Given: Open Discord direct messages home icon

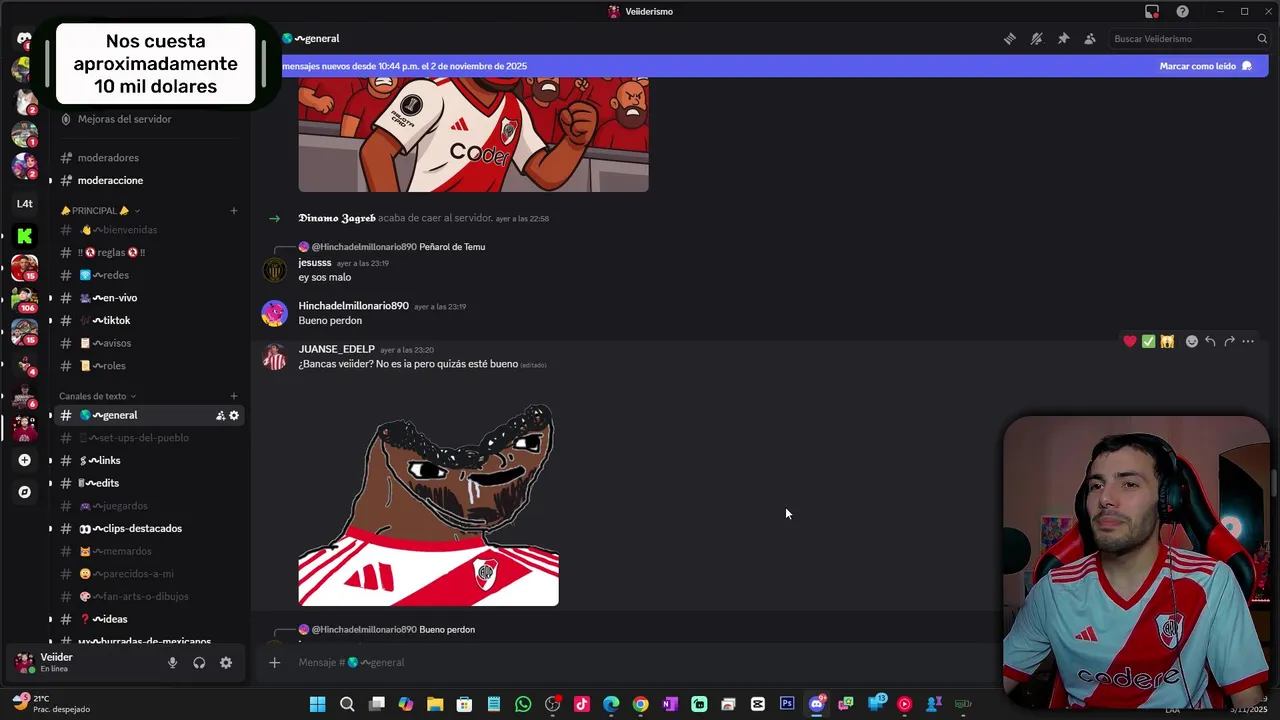Looking at the screenshot, I should 24,40.
